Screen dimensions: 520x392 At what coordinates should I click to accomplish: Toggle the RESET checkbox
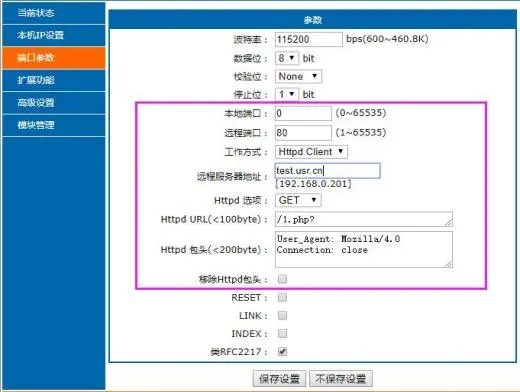[282, 297]
